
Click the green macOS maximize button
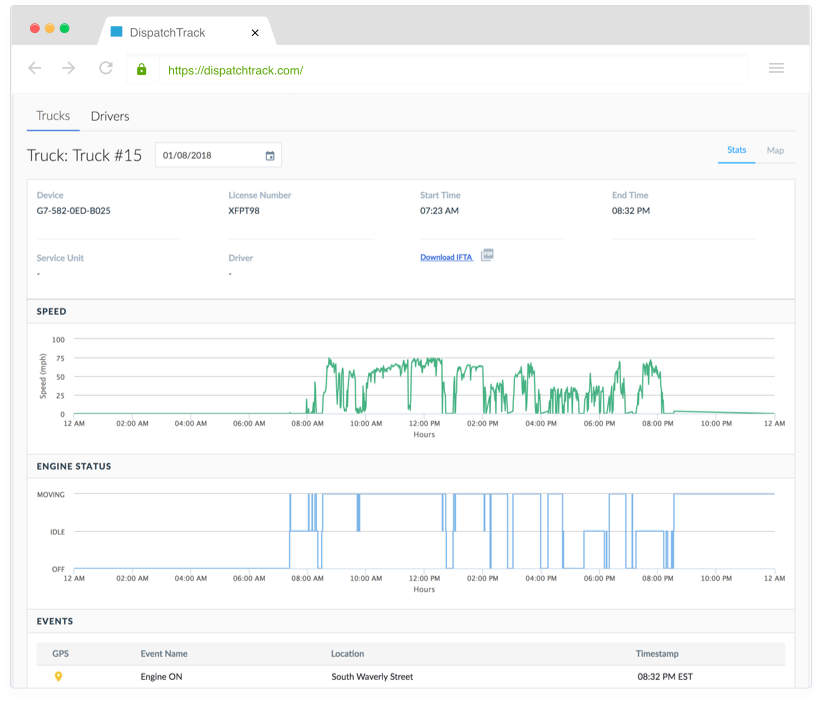(64, 28)
